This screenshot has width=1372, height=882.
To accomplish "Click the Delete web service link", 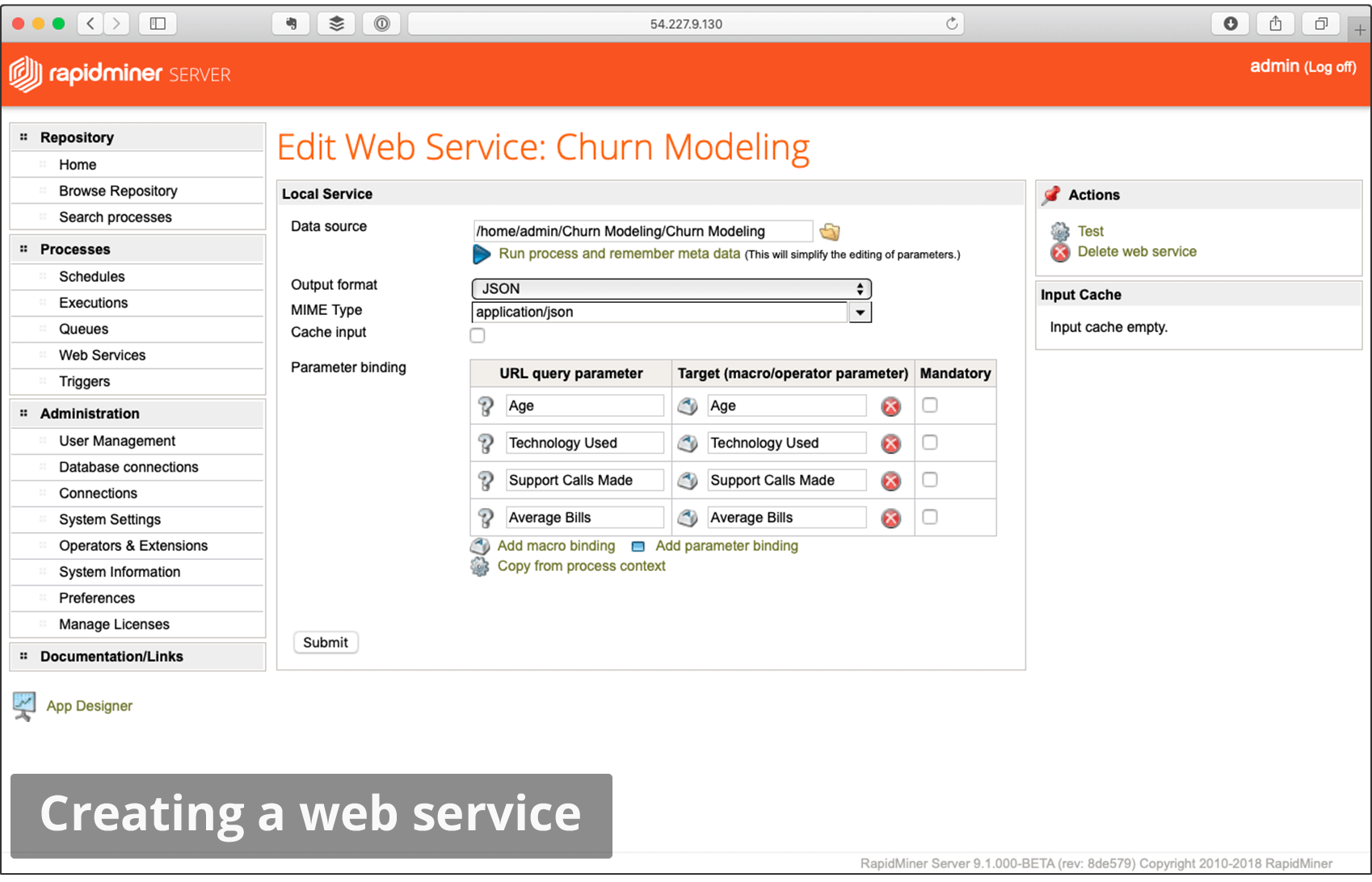I will (x=1137, y=251).
